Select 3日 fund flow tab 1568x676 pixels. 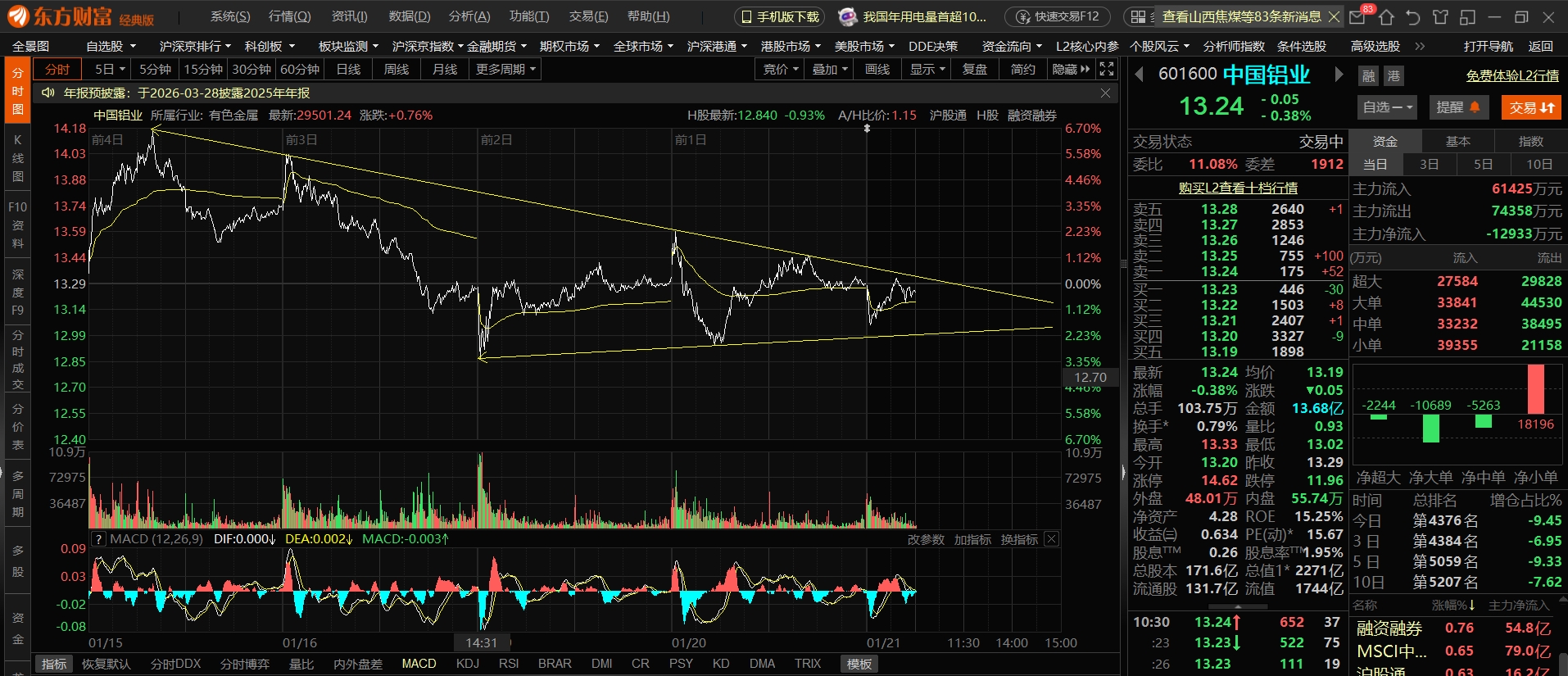pos(1430,164)
